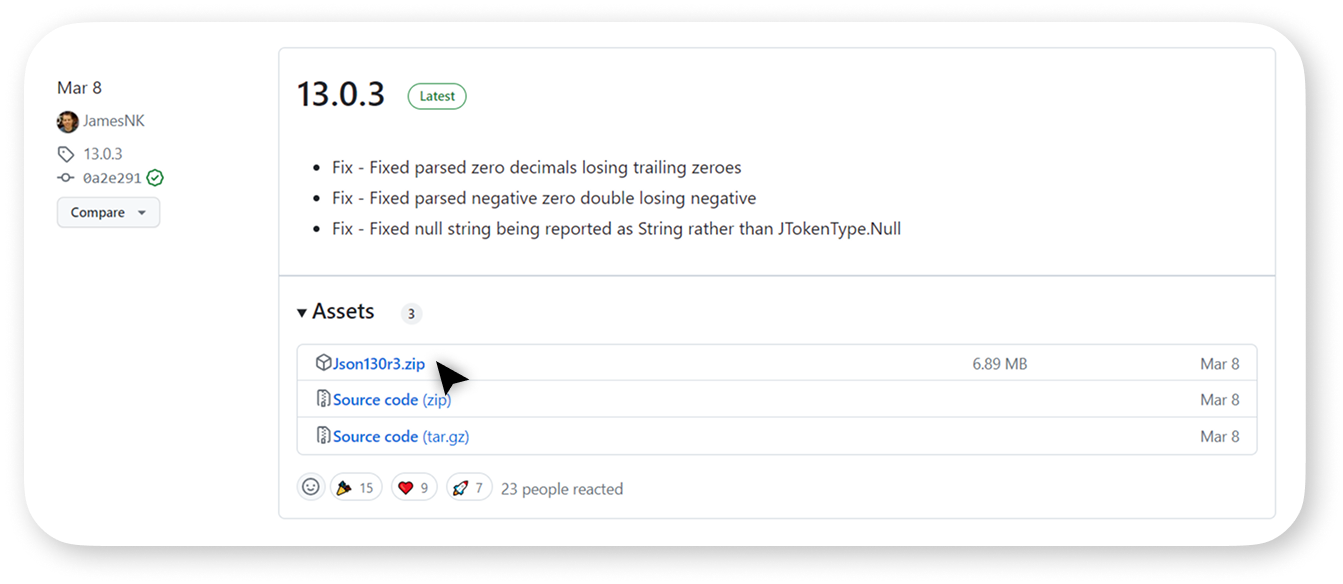This screenshot has height=584, width=1343.
Task: Download Source code (zip)
Action: pyautogui.click(x=392, y=400)
